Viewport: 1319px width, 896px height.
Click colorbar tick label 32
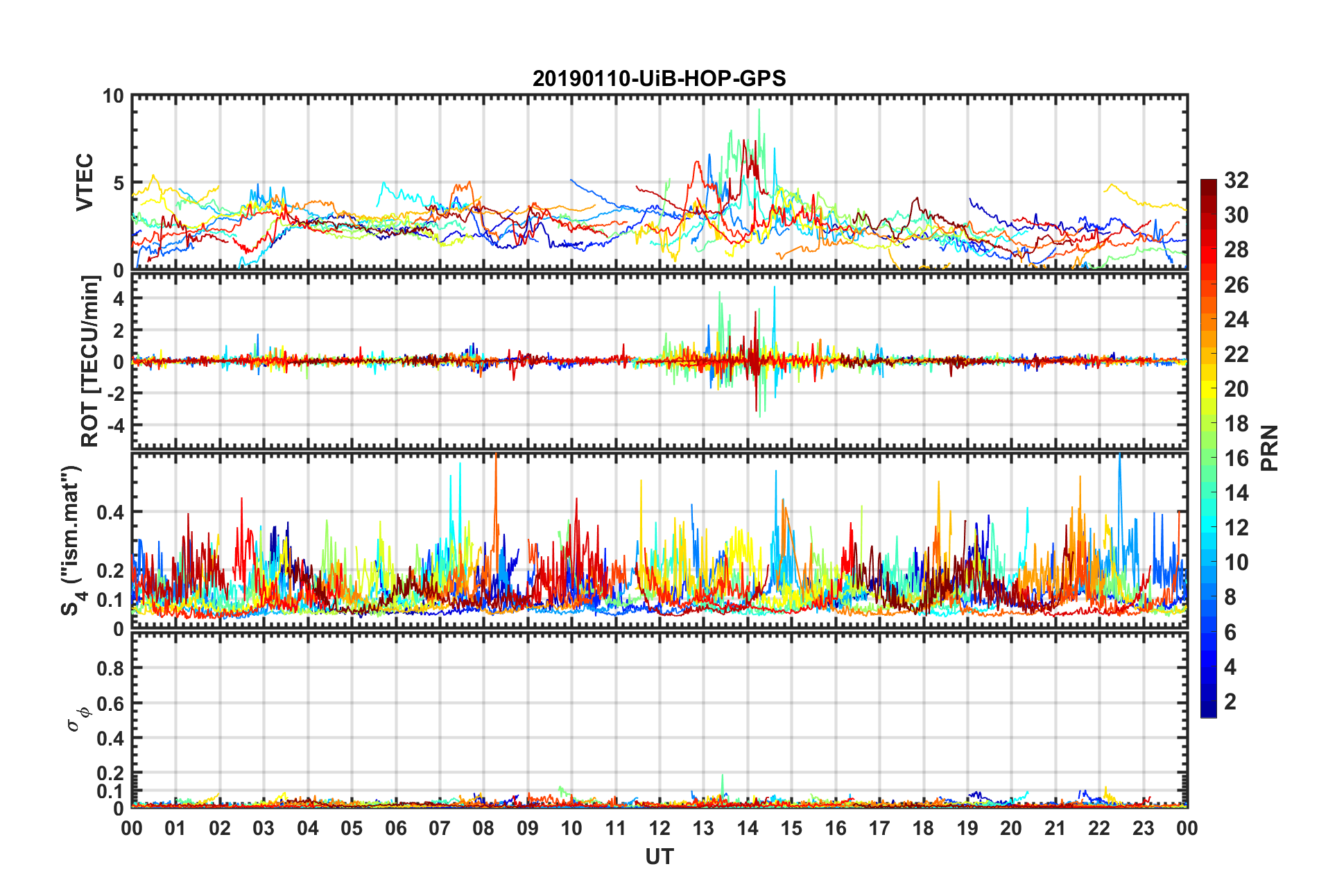point(1236,180)
